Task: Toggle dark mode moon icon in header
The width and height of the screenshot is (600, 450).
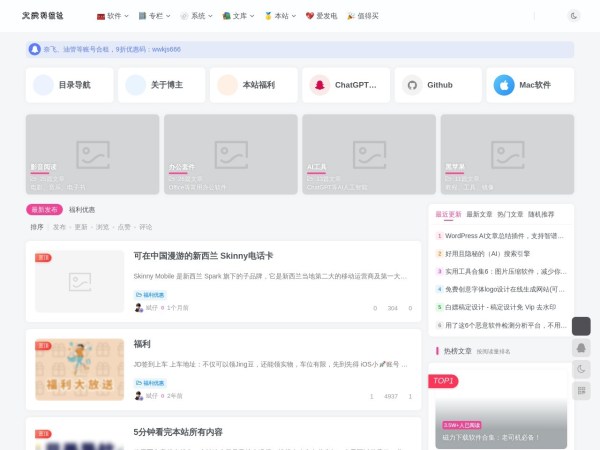Action: 573,16
